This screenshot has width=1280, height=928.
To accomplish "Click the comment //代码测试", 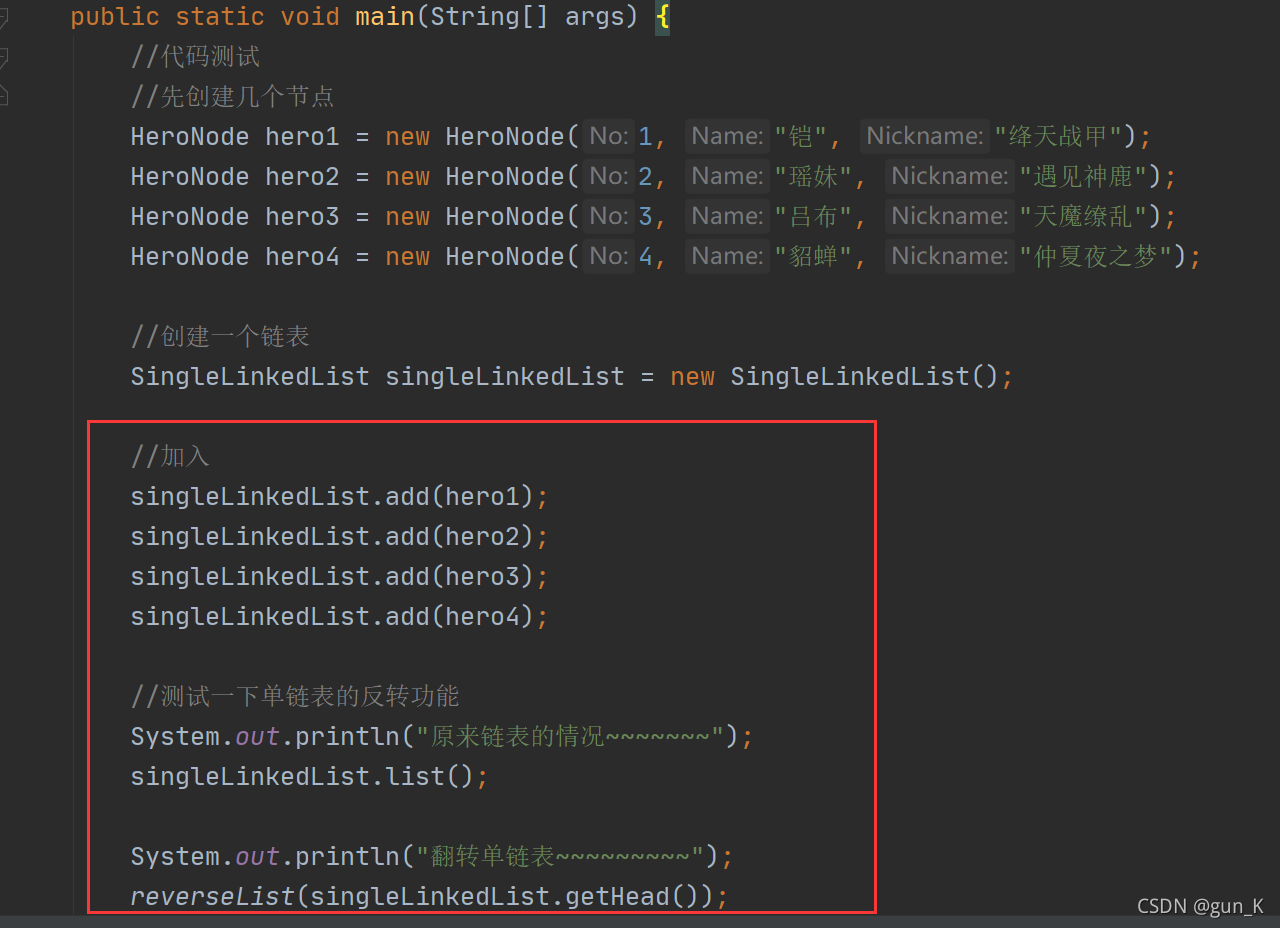I will tap(196, 57).
